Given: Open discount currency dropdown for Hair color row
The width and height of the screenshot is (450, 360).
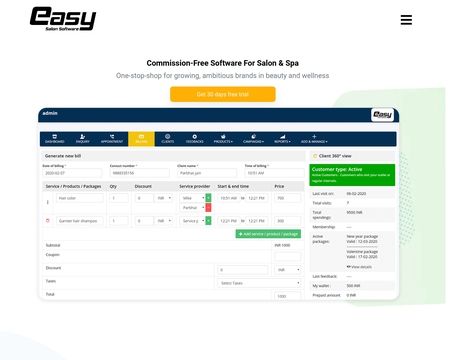Looking at the screenshot, I should 164,198.
